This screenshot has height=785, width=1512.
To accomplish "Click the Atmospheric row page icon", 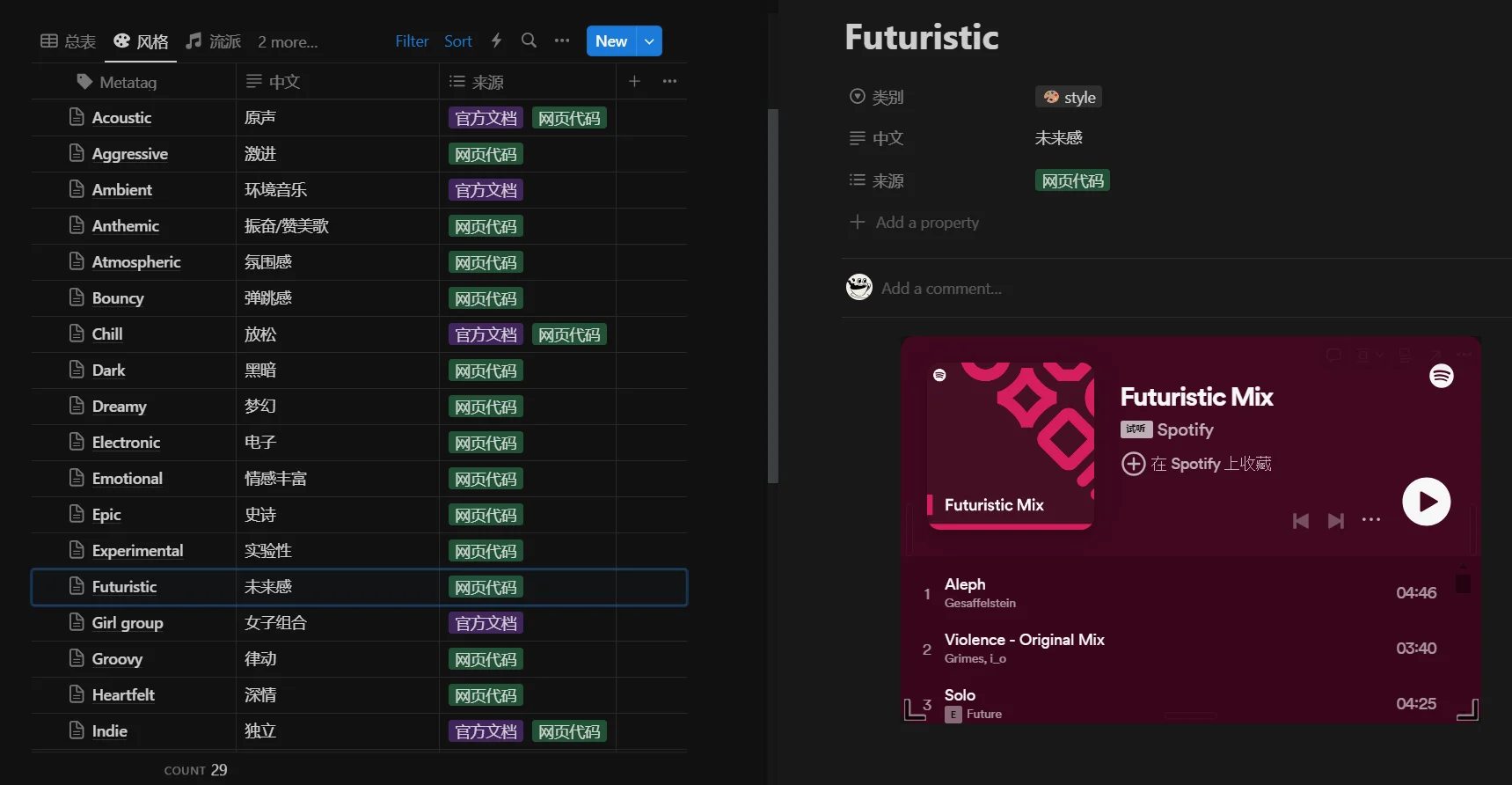I will pos(77,261).
